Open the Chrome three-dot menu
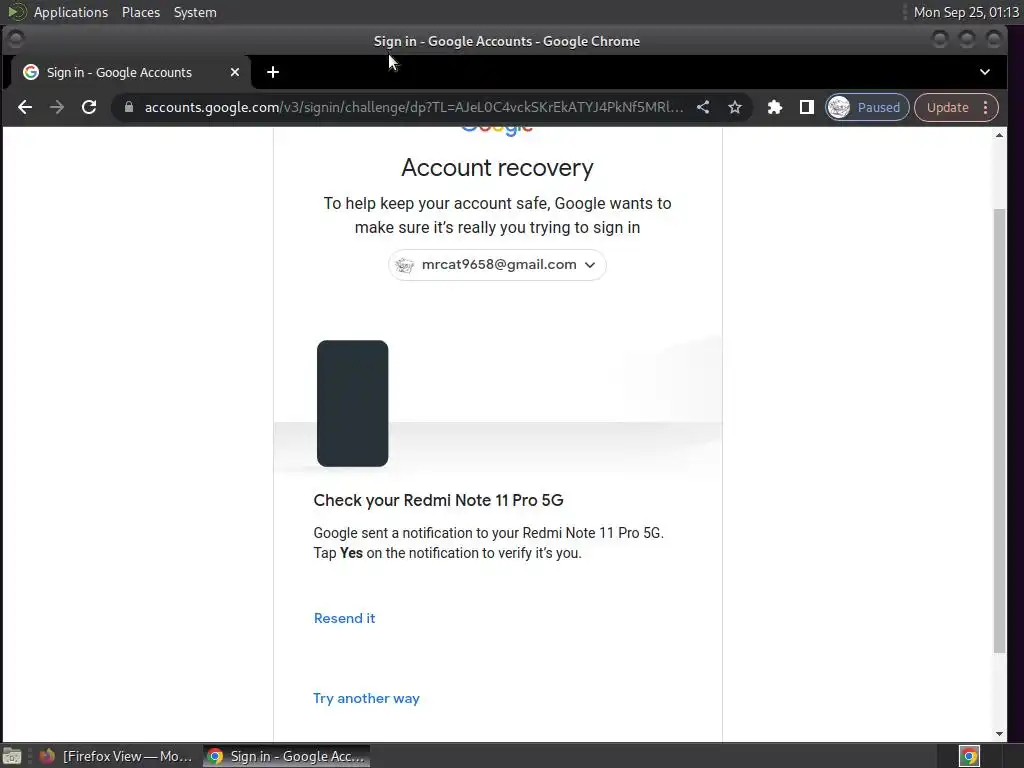 click(985, 107)
